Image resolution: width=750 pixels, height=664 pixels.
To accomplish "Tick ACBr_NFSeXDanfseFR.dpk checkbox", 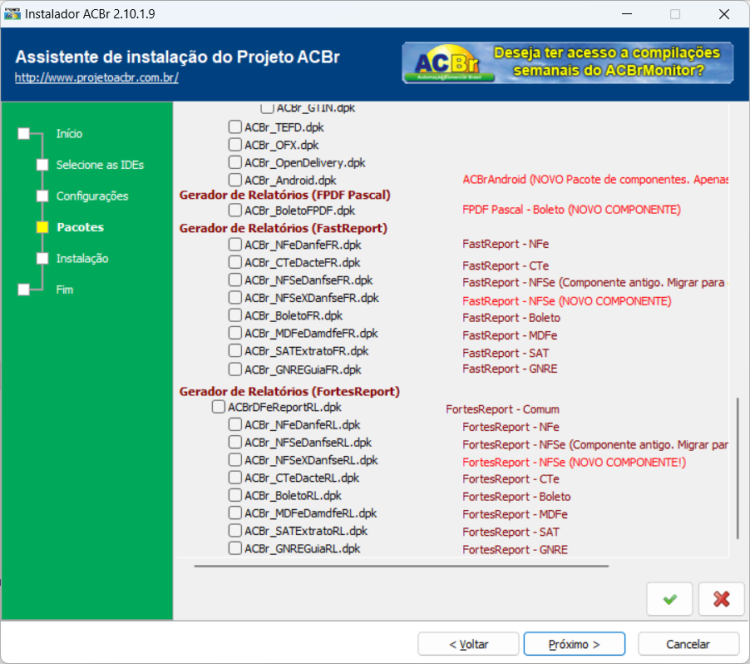I will pos(235,298).
